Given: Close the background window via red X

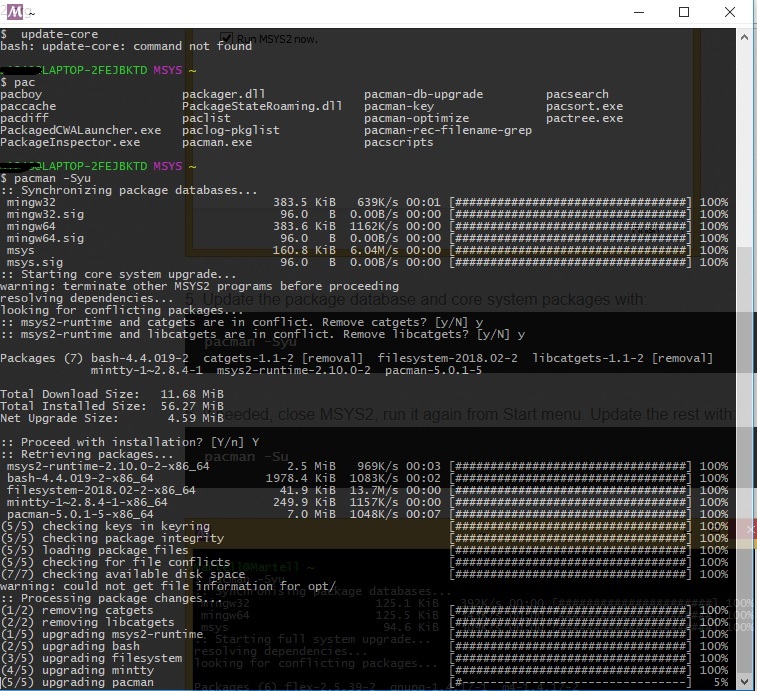Looking at the screenshot, I should (x=750, y=527).
